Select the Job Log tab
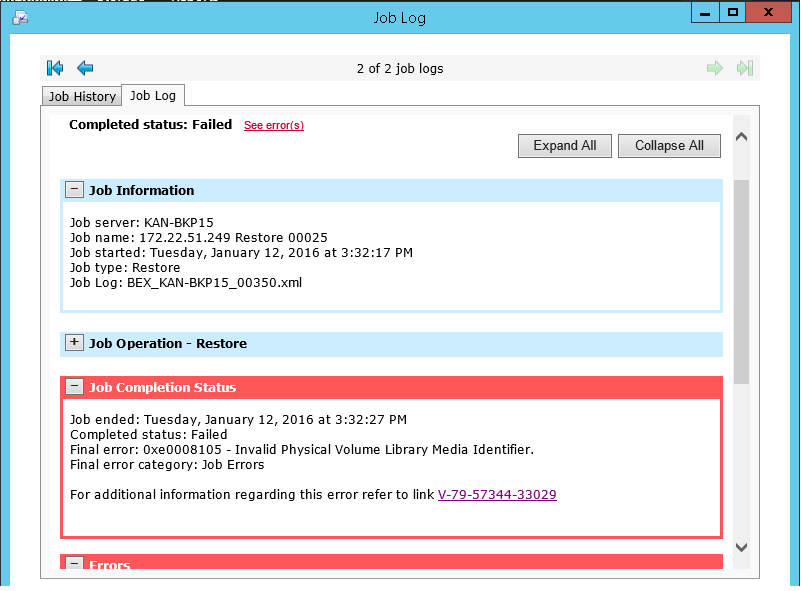Screen dimensions: 801x591 click(x=153, y=95)
